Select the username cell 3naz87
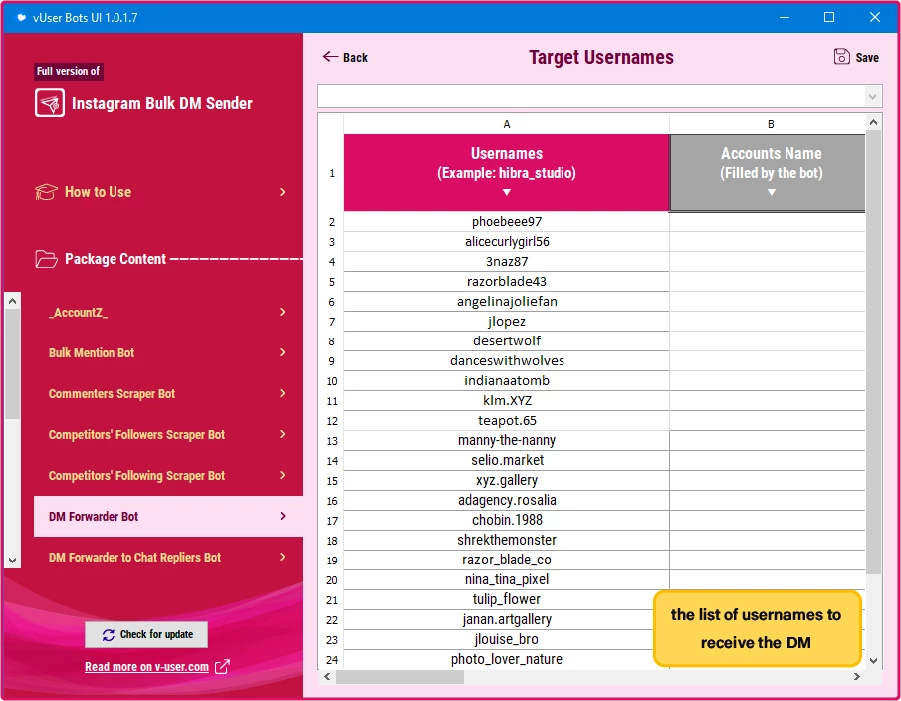The height and width of the screenshot is (701, 901). pos(506,261)
